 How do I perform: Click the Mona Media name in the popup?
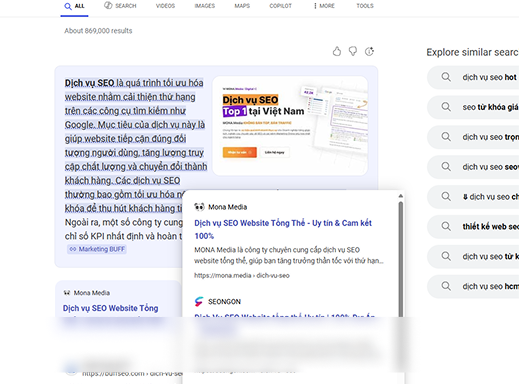coord(228,207)
